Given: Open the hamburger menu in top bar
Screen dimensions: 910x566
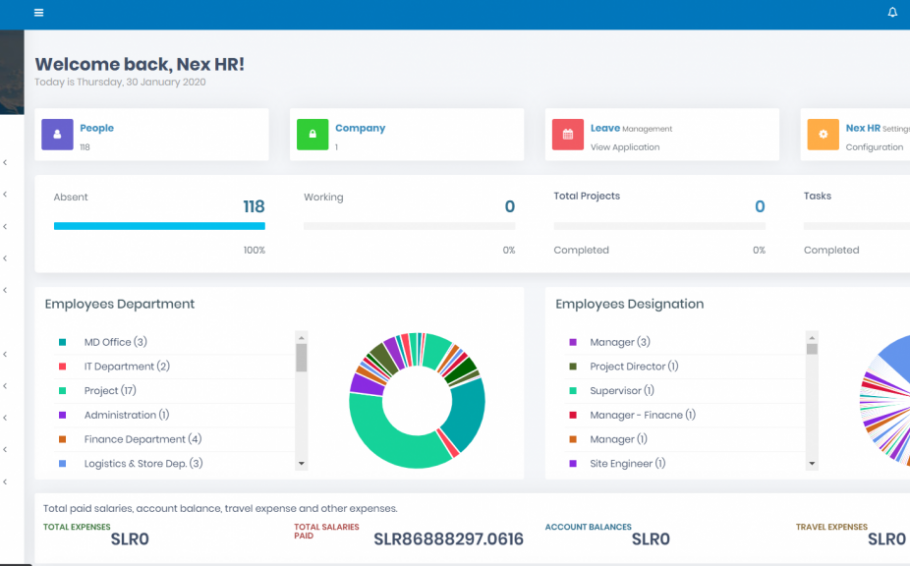Looking at the screenshot, I should tap(39, 13).
